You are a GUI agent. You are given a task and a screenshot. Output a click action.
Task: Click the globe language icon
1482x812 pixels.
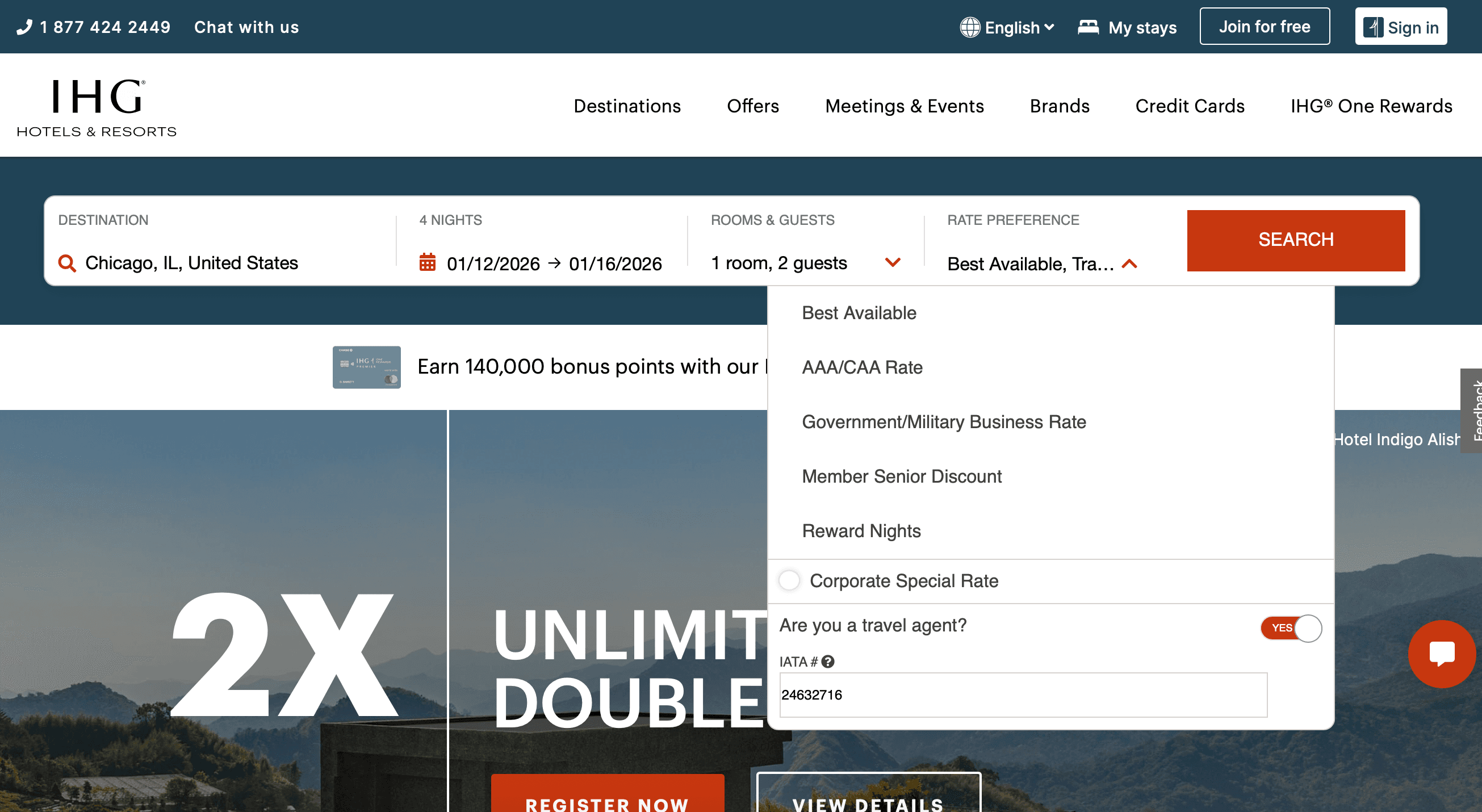970,27
